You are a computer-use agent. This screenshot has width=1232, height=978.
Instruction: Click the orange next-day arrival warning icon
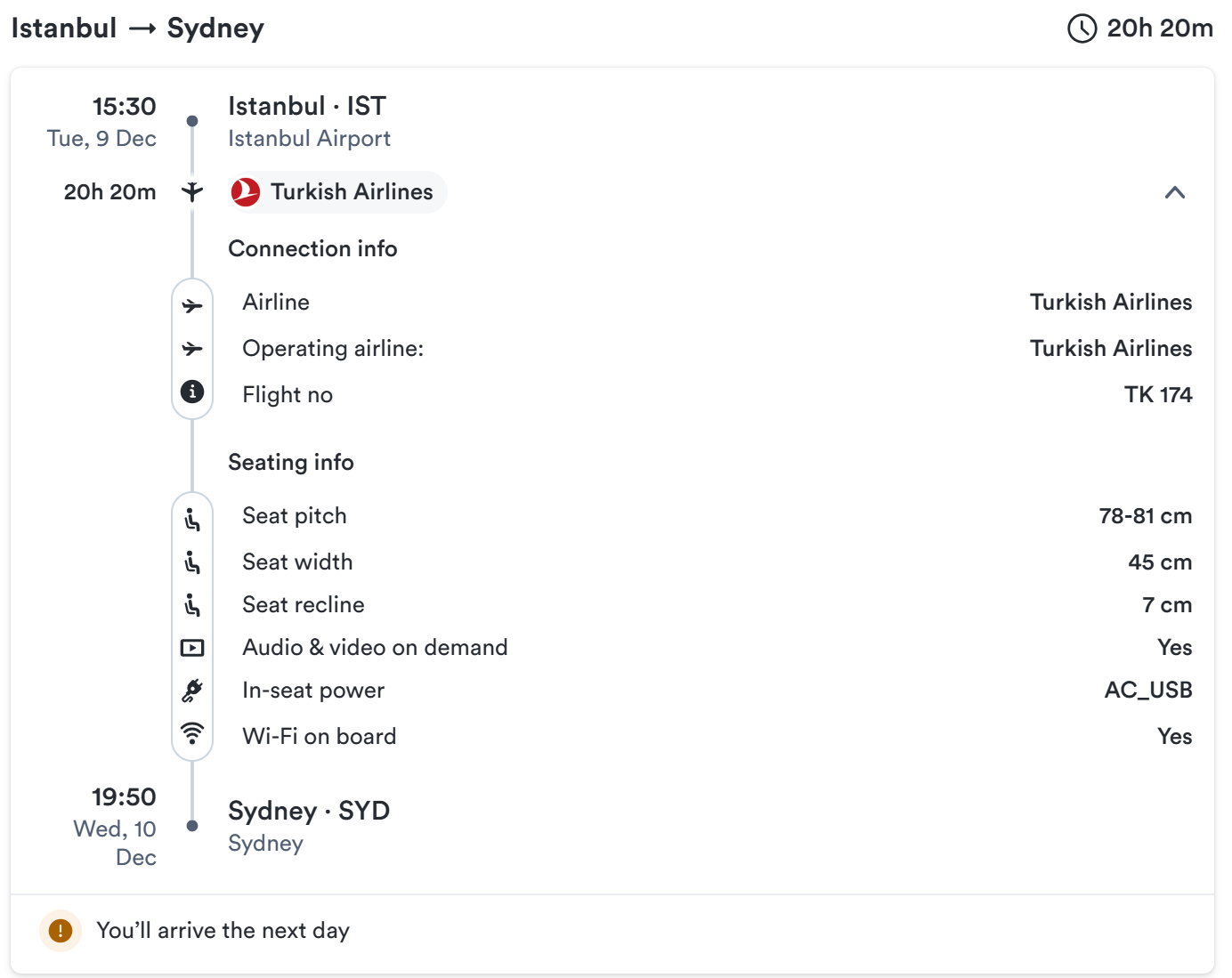coord(61,931)
